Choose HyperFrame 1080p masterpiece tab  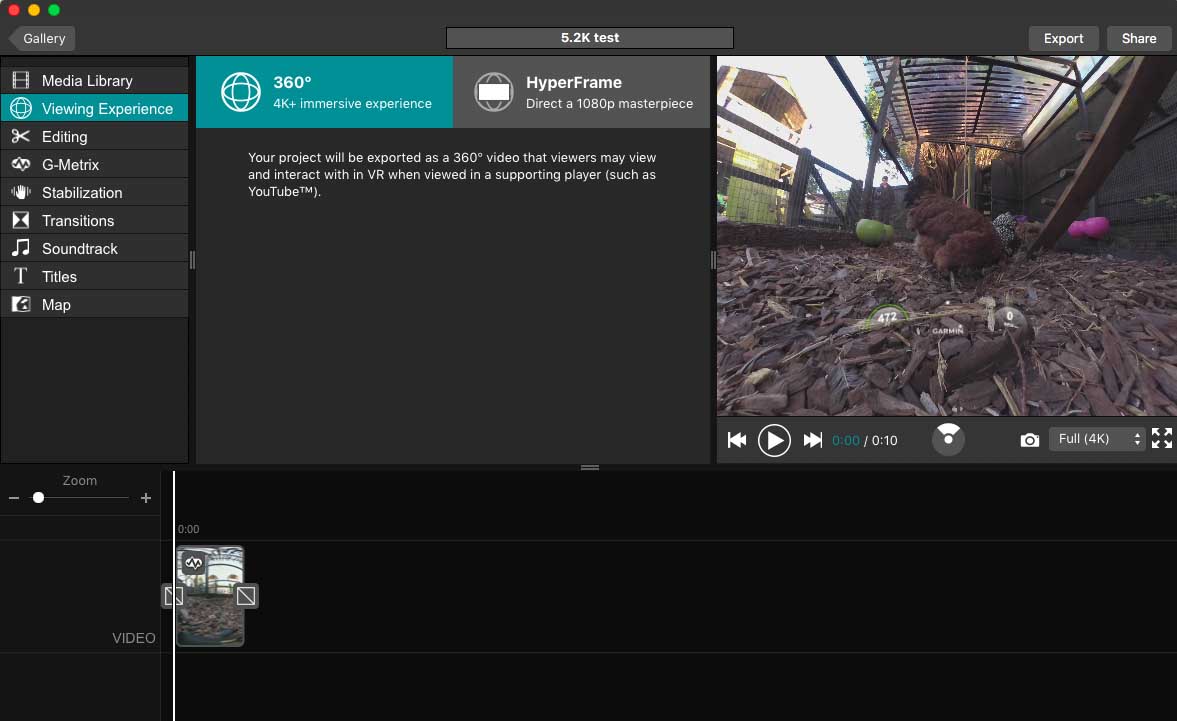582,92
